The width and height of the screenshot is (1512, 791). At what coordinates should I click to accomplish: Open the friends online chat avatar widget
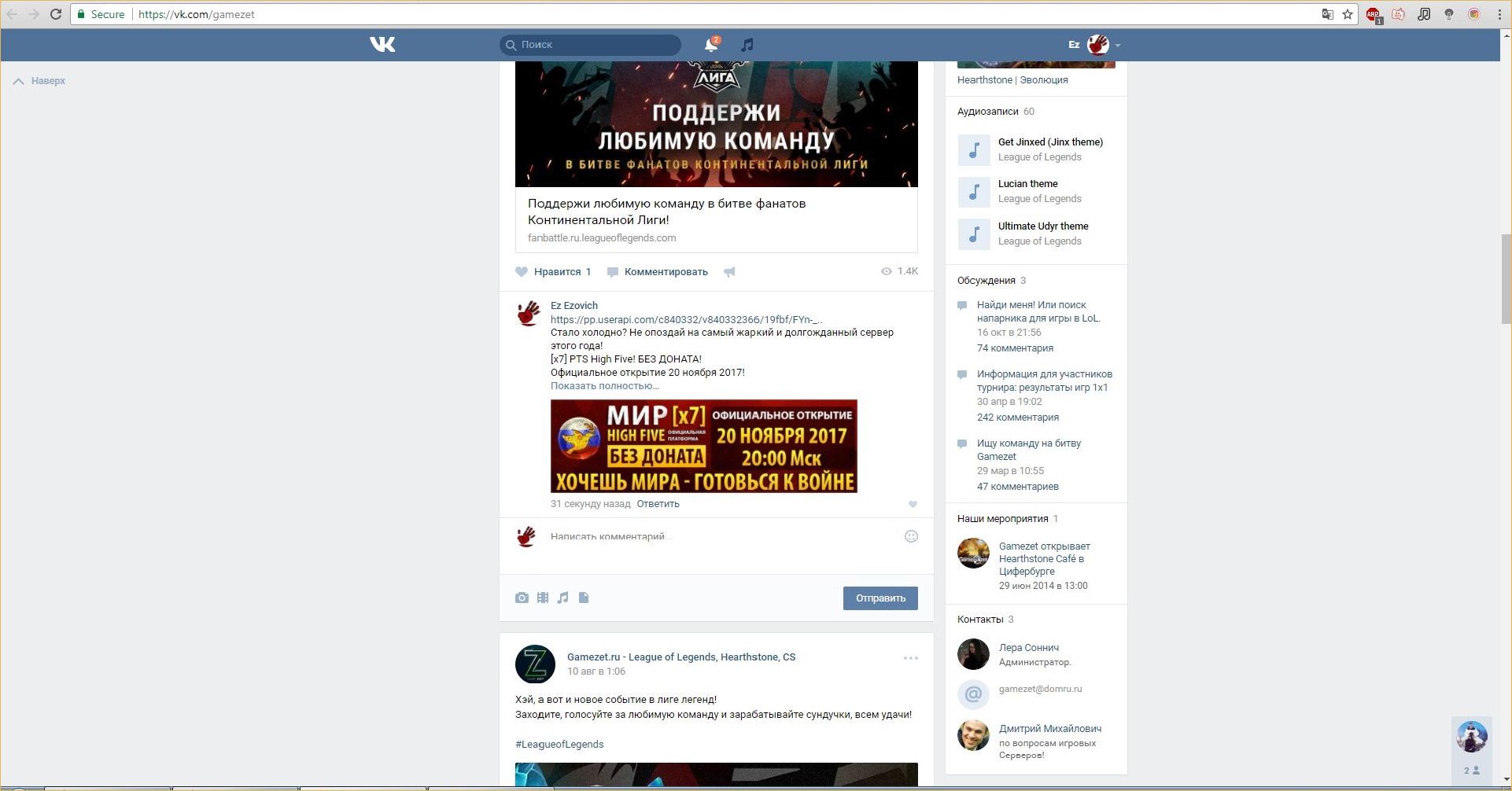coord(1471,737)
